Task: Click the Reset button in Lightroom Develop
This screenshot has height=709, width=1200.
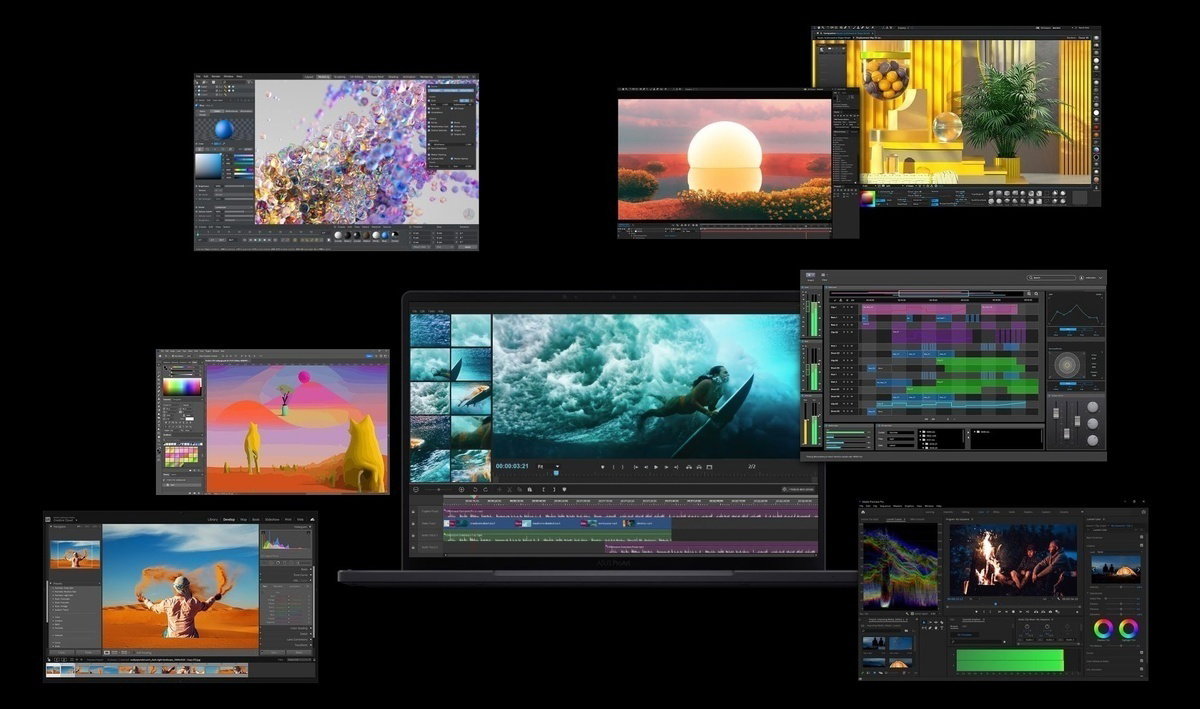Action: pyautogui.click(x=299, y=653)
